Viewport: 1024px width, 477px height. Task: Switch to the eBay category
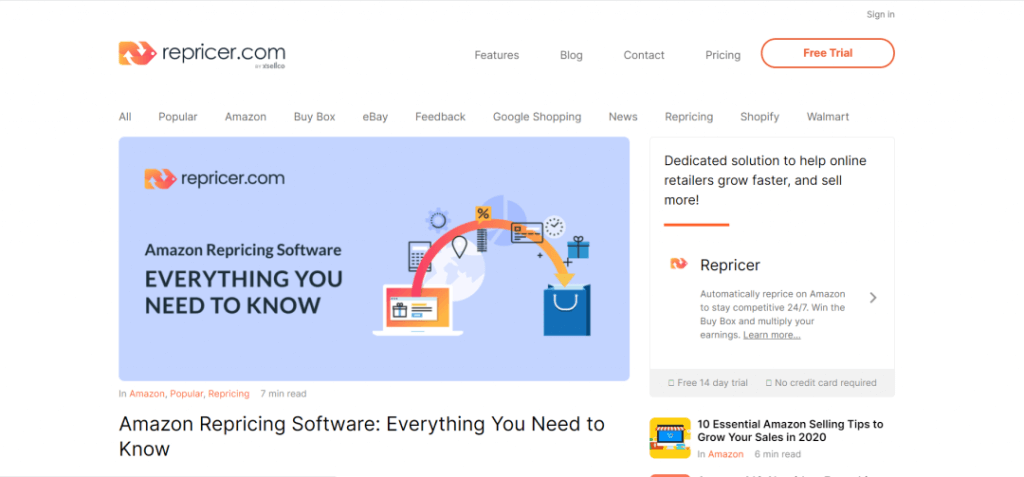point(375,117)
